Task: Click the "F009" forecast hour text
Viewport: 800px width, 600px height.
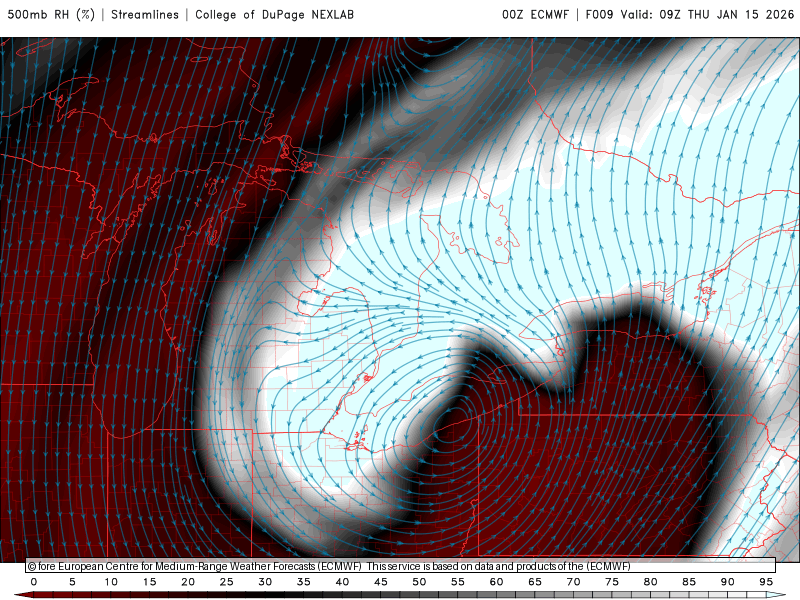Action: point(599,15)
